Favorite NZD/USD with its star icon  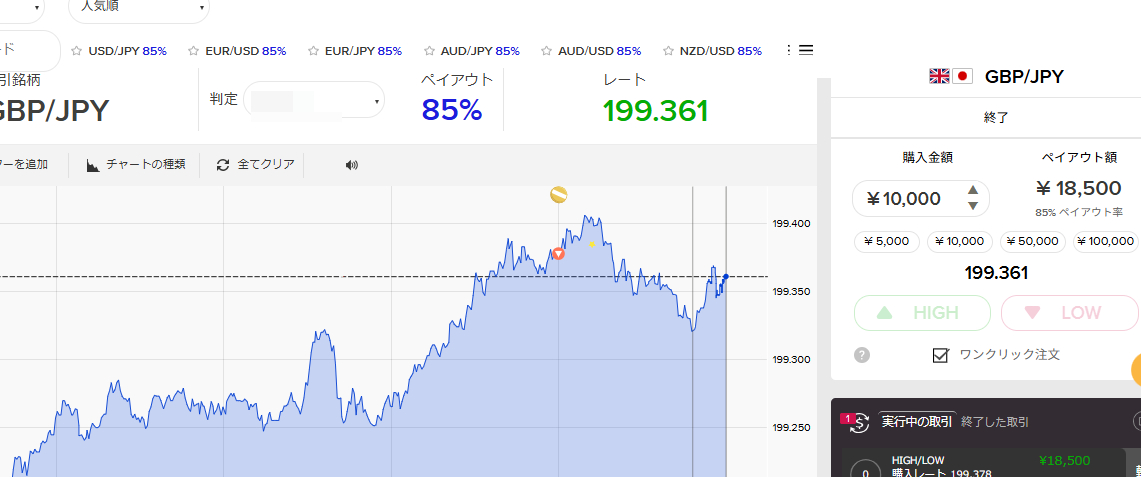point(668,51)
